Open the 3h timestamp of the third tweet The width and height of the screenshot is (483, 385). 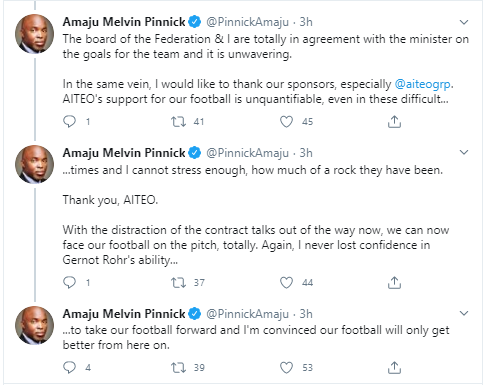306,314
